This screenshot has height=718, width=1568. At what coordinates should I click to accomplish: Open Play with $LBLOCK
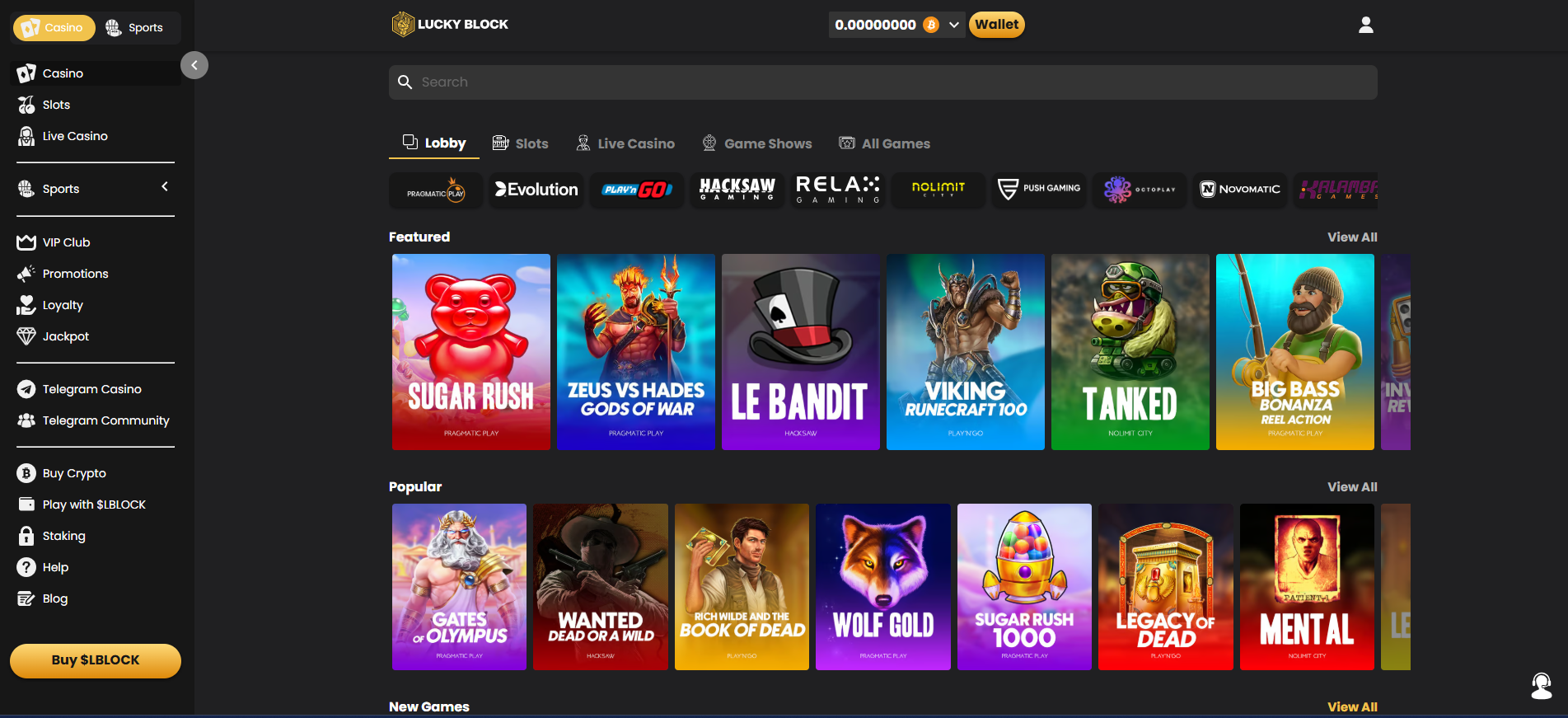[96, 504]
